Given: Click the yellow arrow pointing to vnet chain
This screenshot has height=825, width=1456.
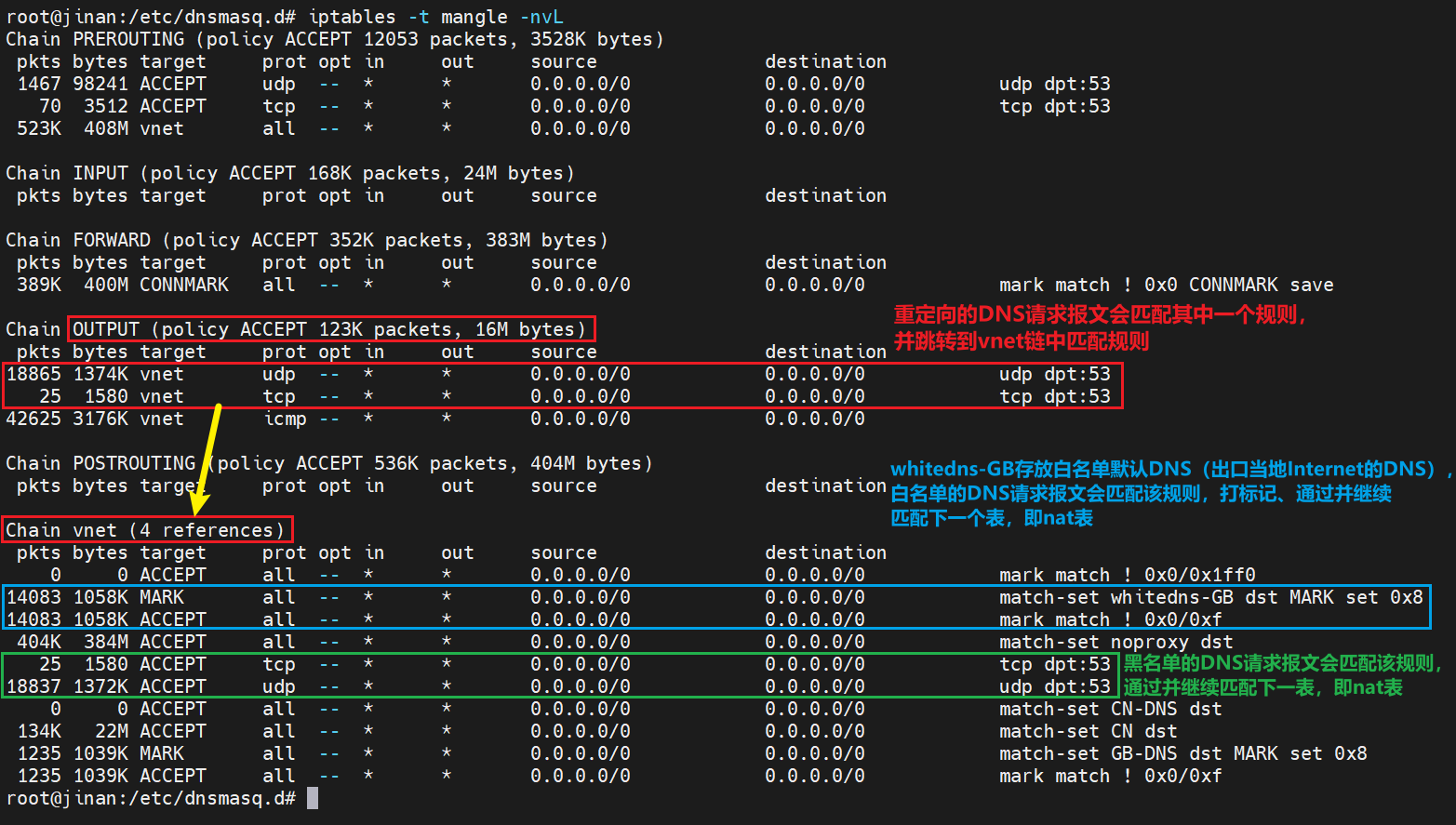Looking at the screenshot, I should pos(208,458).
